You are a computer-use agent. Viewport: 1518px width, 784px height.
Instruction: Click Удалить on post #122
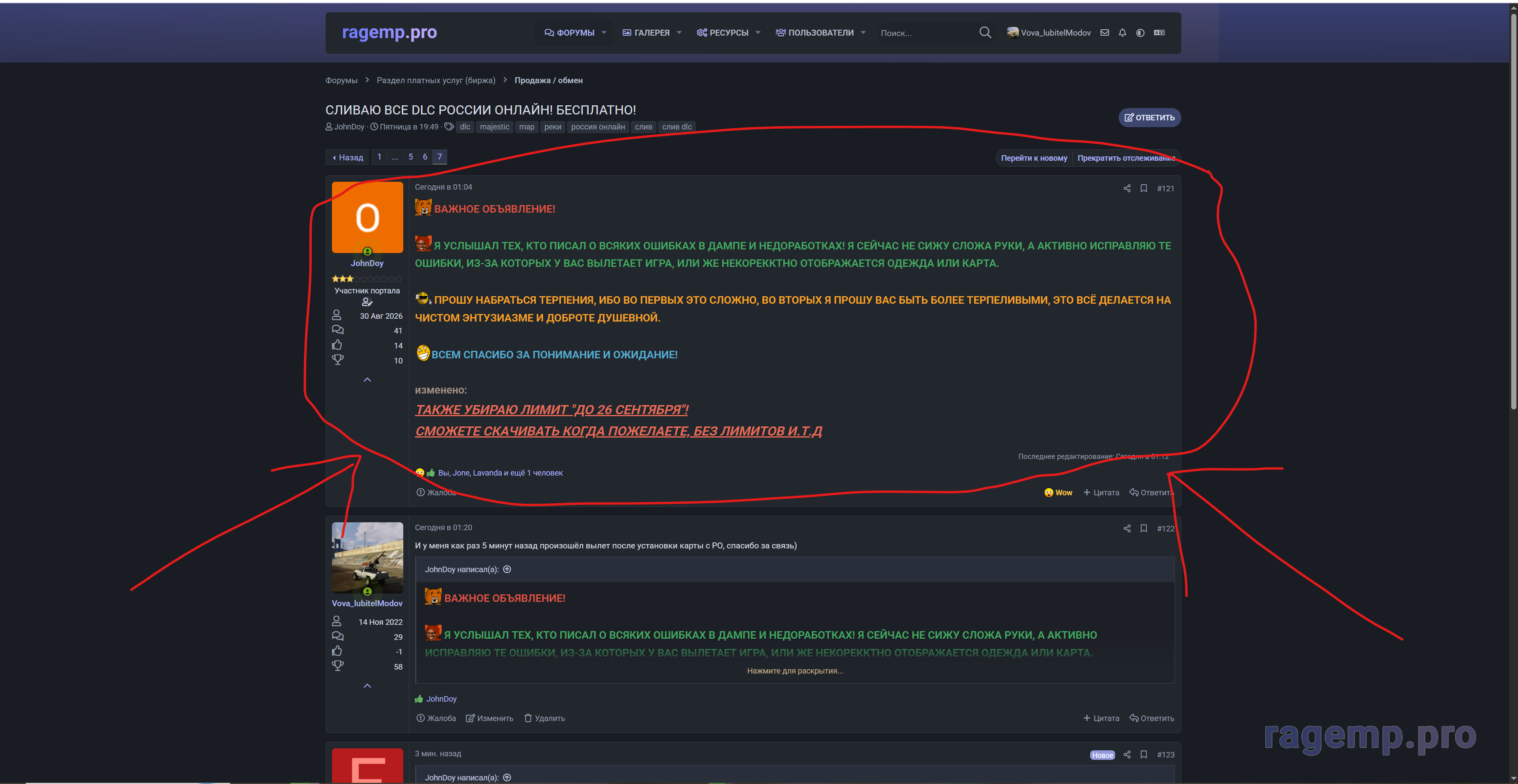pyautogui.click(x=544, y=718)
